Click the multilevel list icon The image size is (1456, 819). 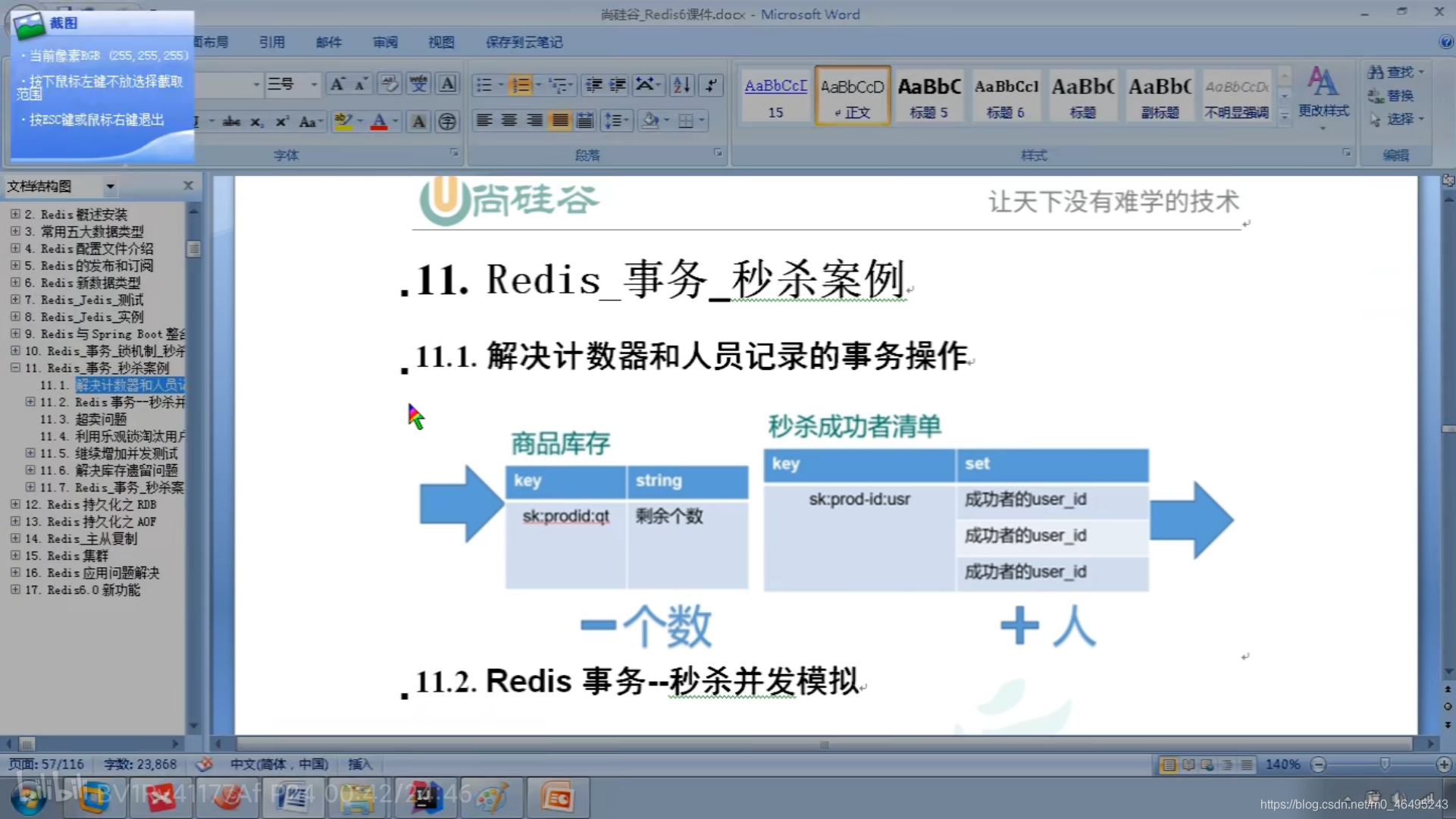[x=559, y=85]
